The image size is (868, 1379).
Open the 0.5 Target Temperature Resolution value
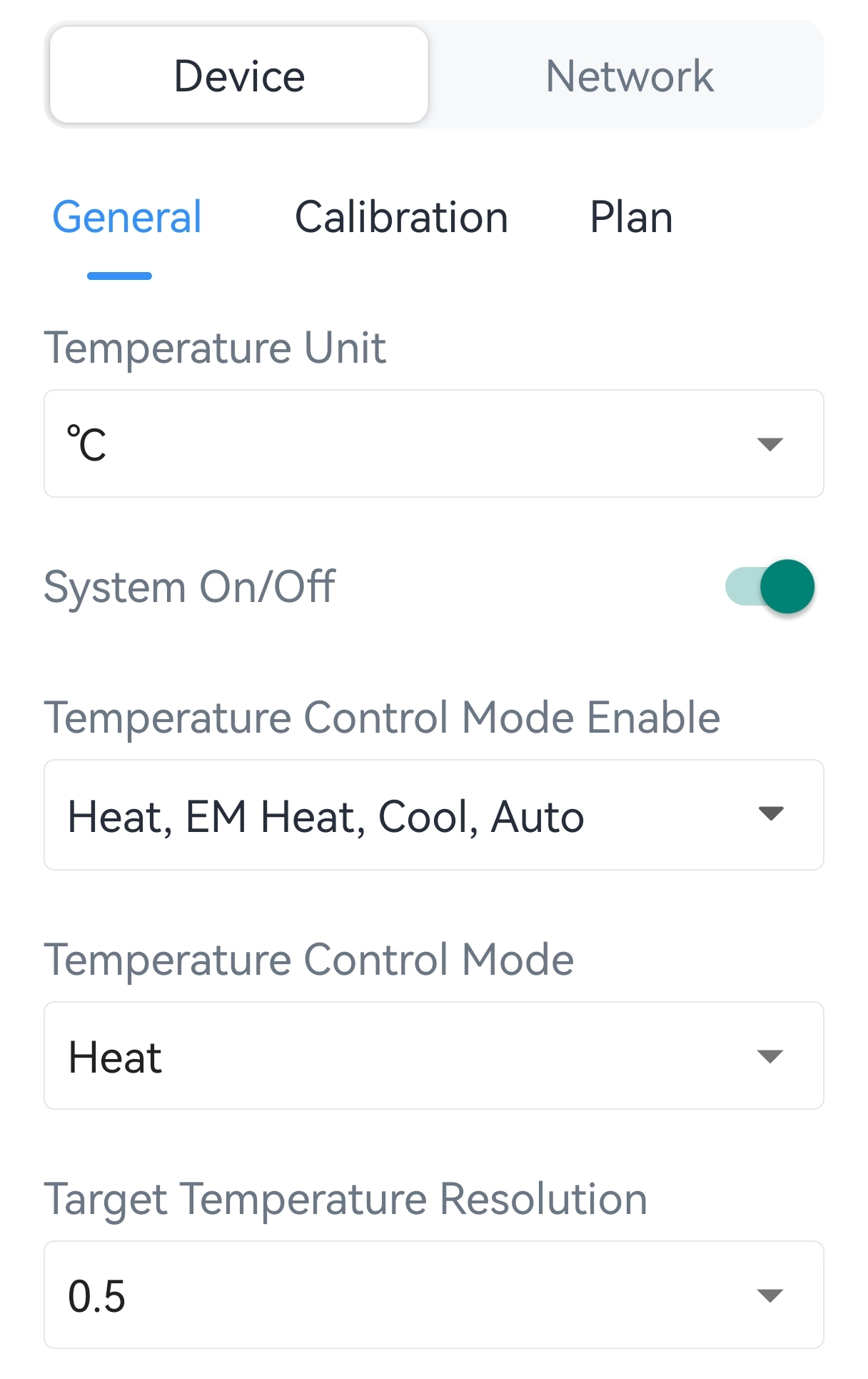[x=97, y=1296]
